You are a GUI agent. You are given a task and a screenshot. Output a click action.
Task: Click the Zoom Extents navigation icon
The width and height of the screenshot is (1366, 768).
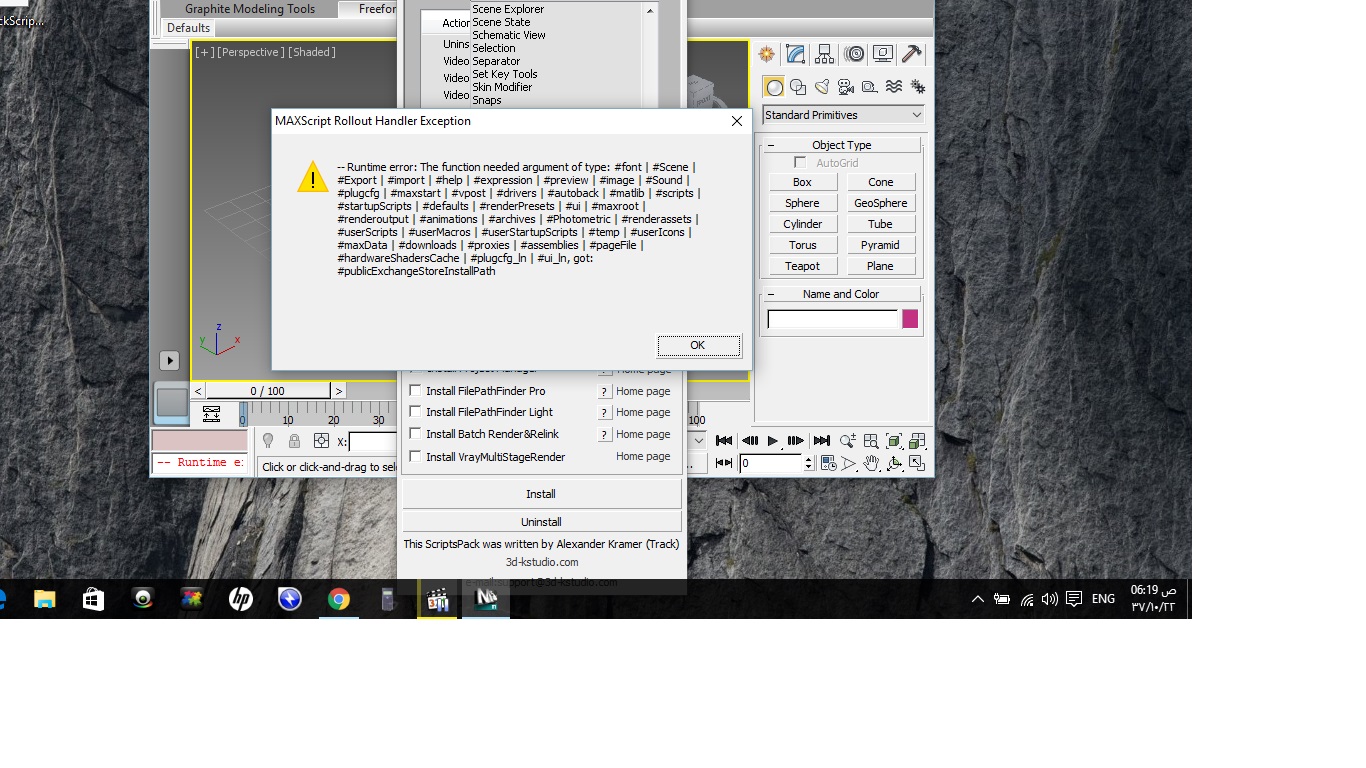pyautogui.click(x=894, y=441)
